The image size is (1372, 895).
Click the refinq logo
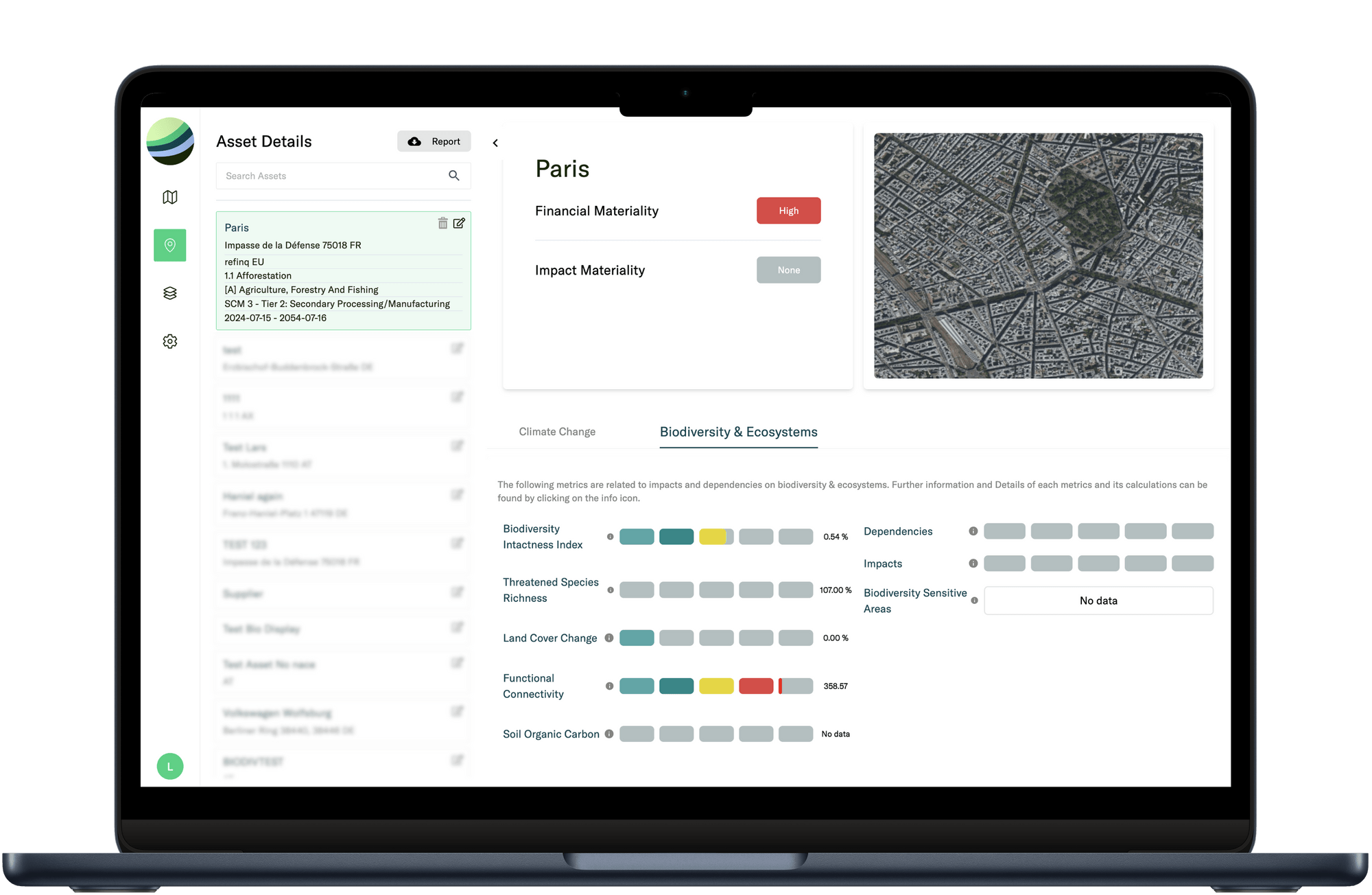[x=170, y=141]
